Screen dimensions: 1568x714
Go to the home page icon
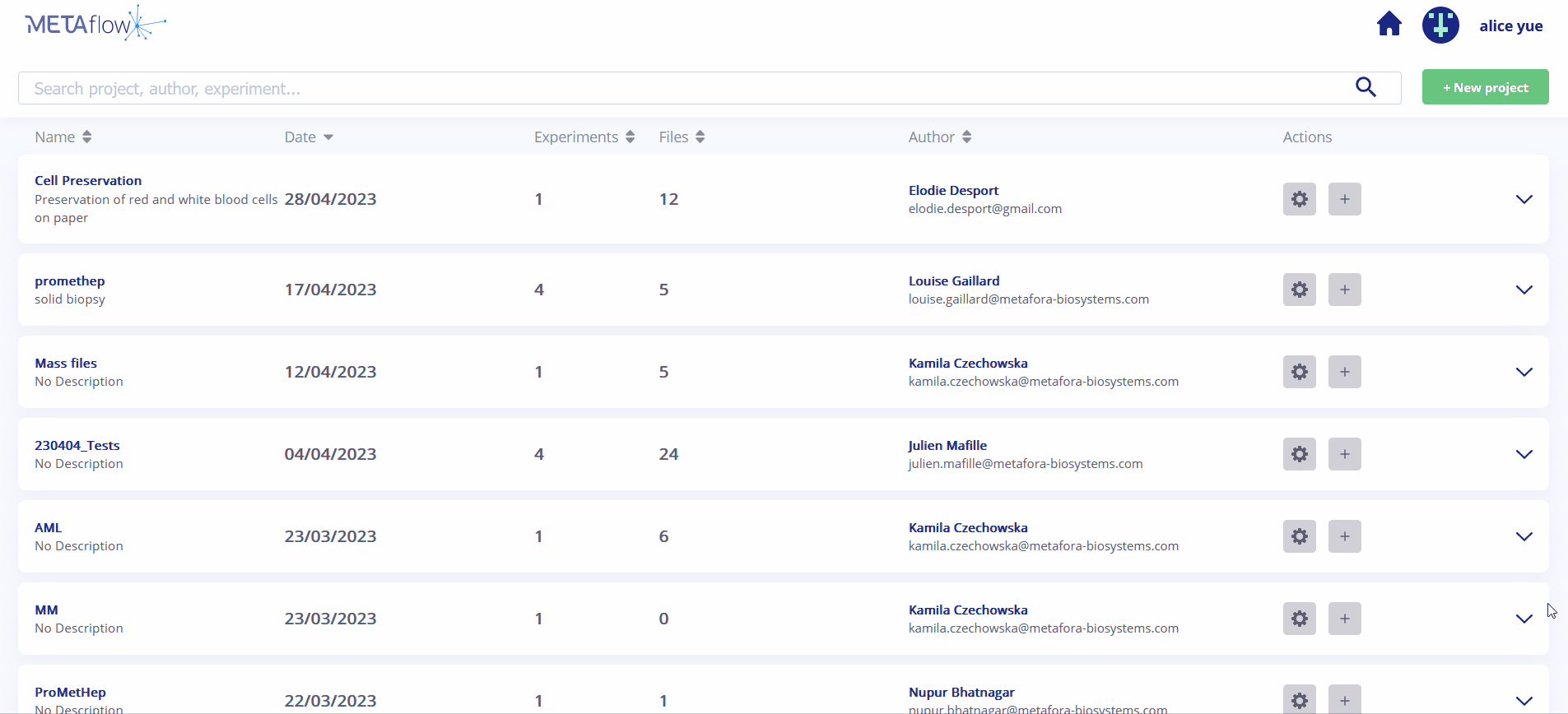[1389, 25]
